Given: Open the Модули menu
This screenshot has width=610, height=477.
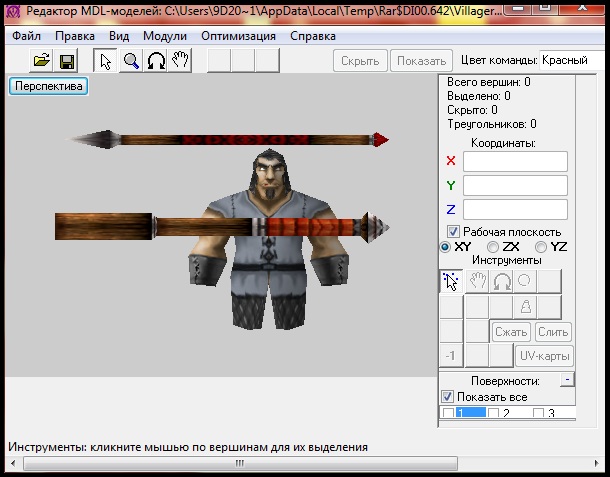Looking at the screenshot, I should click(x=165, y=36).
